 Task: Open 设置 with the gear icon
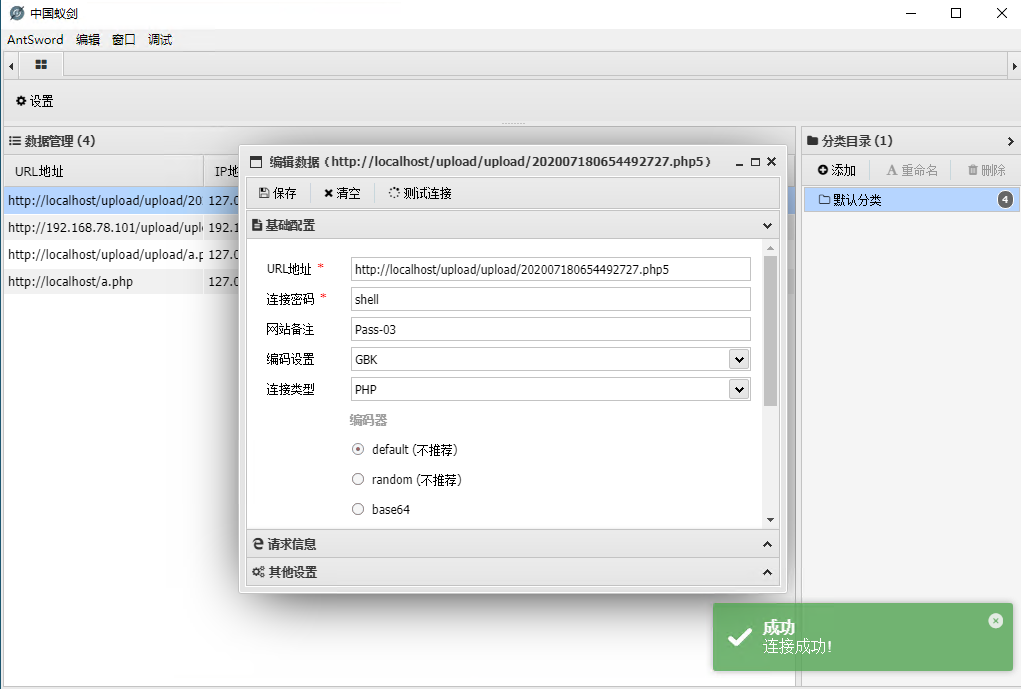coord(35,101)
